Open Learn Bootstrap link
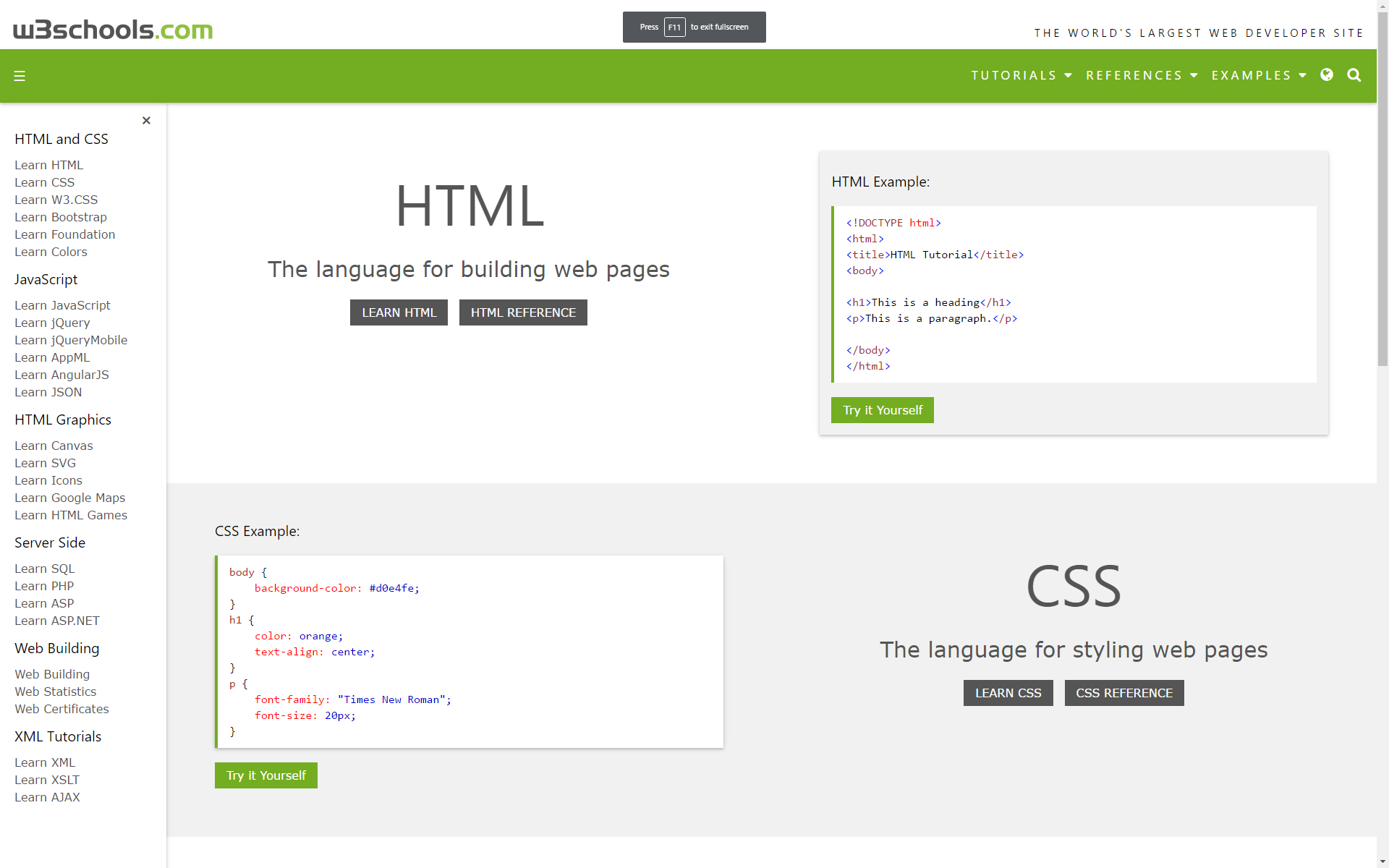Screen dimensions: 1389x868 pyautogui.click(x=61, y=217)
